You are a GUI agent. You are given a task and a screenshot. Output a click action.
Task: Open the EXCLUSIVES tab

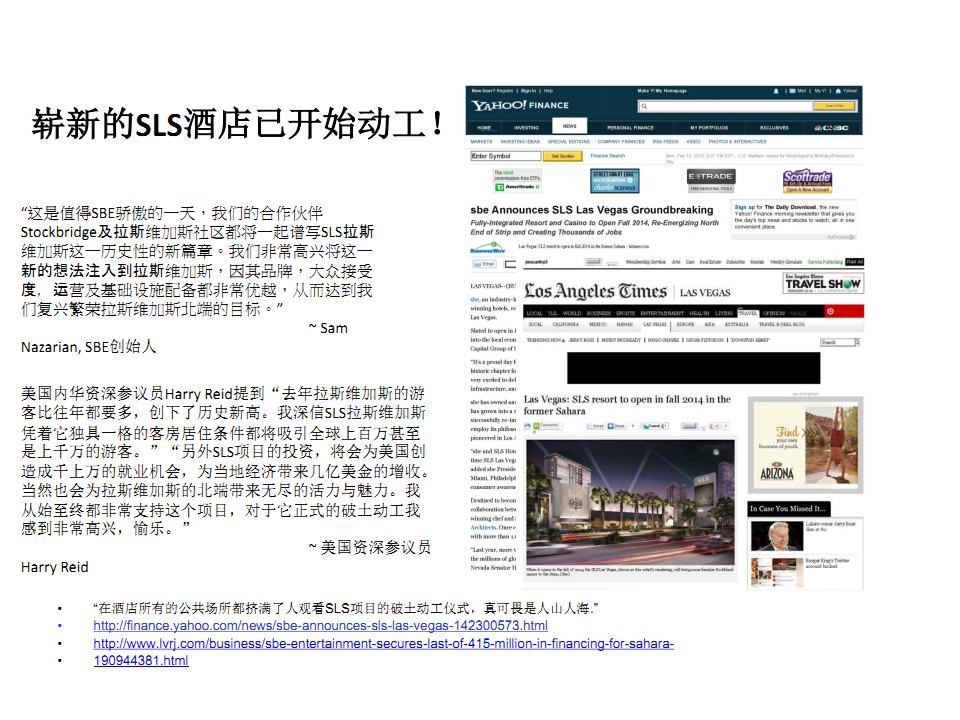pyautogui.click(x=774, y=127)
